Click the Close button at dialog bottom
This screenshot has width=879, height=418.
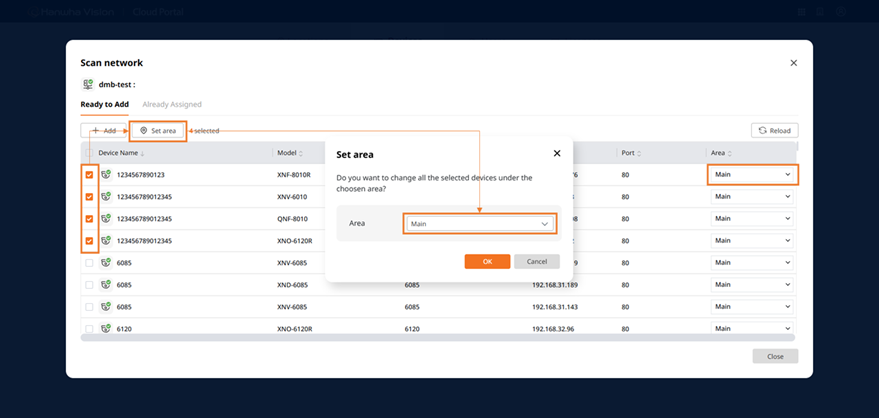(775, 356)
